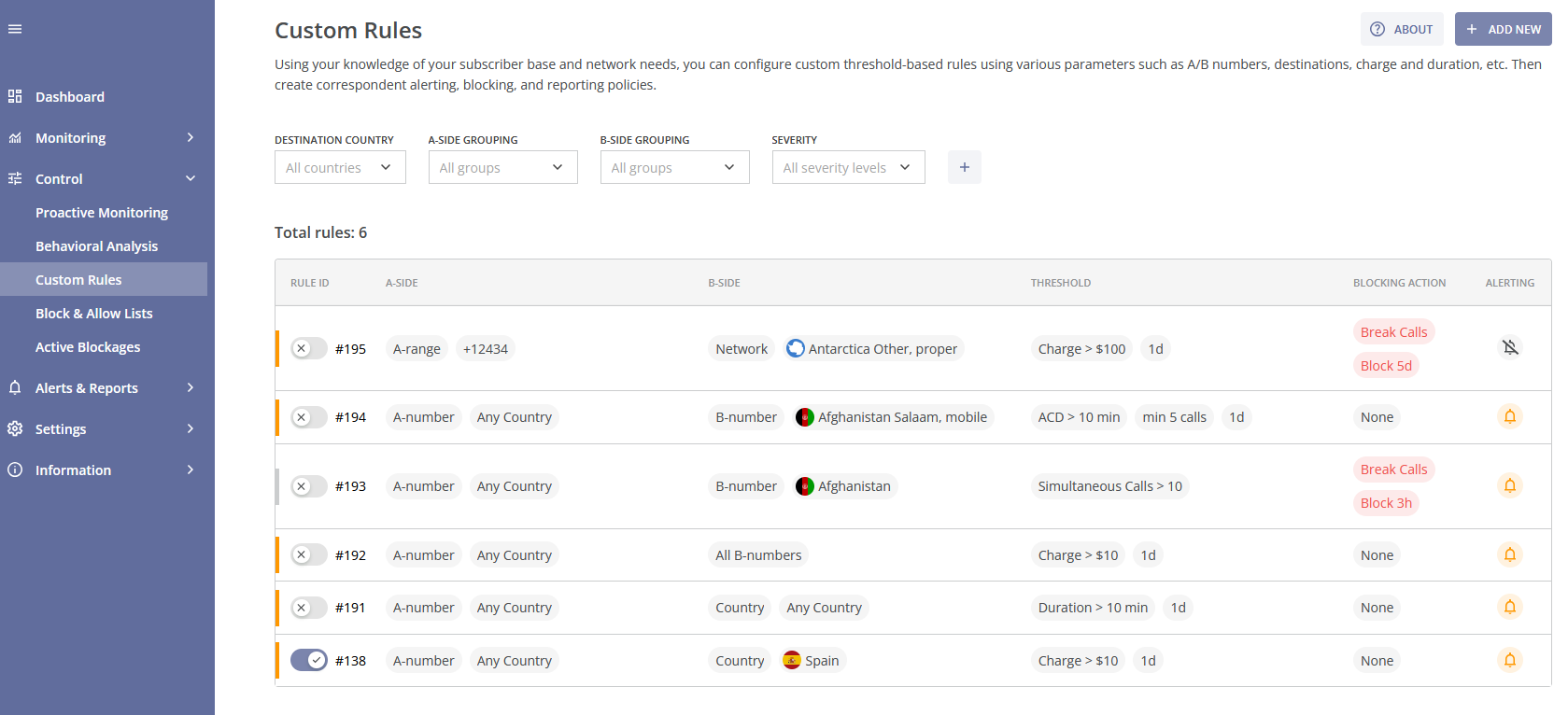Enable the toggle for rule #195
This screenshot has height=715, width=1568.
point(308,348)
